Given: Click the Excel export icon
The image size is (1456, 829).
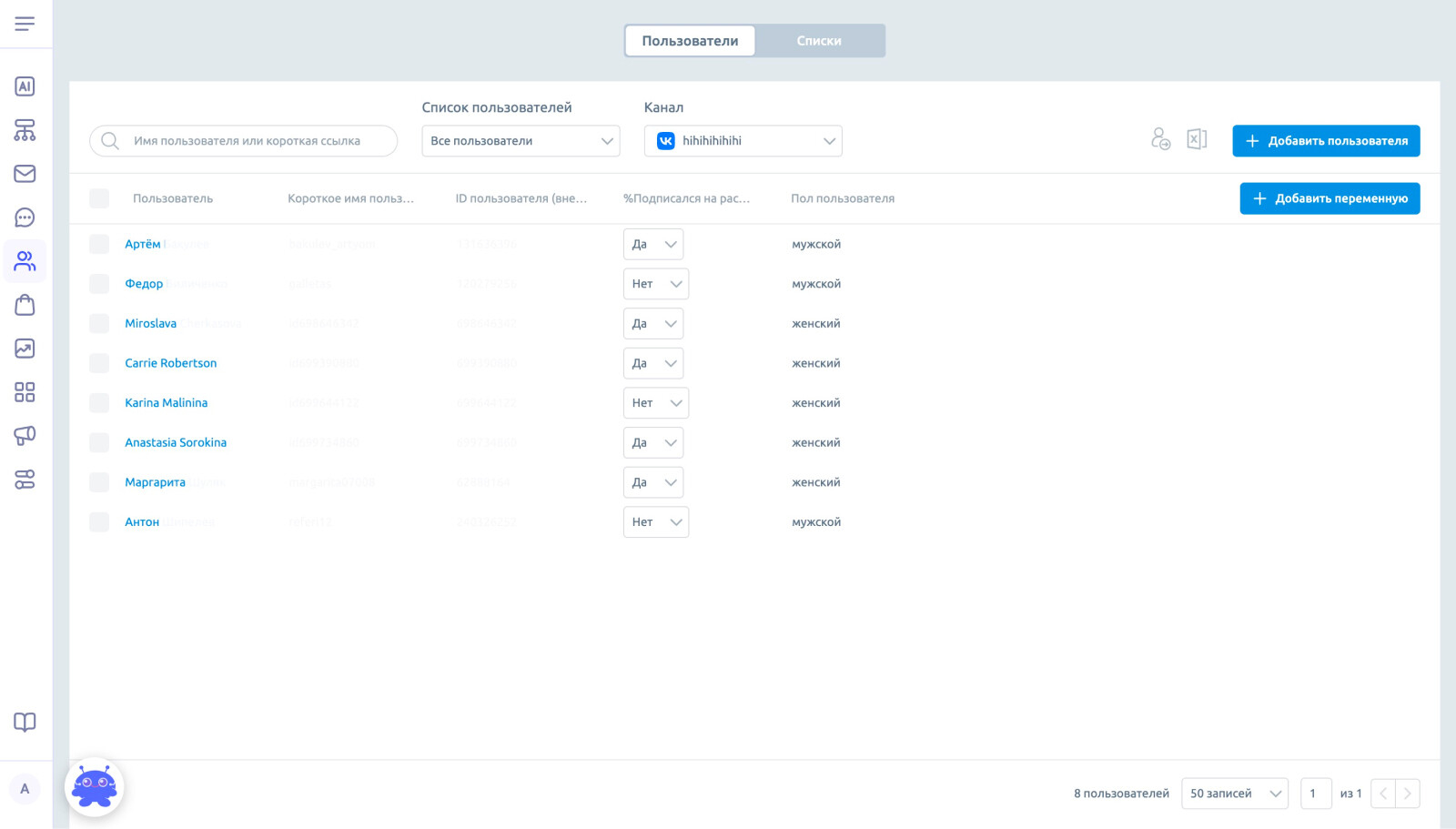Looking at the screenshot, I should (x=1197, y=139).
